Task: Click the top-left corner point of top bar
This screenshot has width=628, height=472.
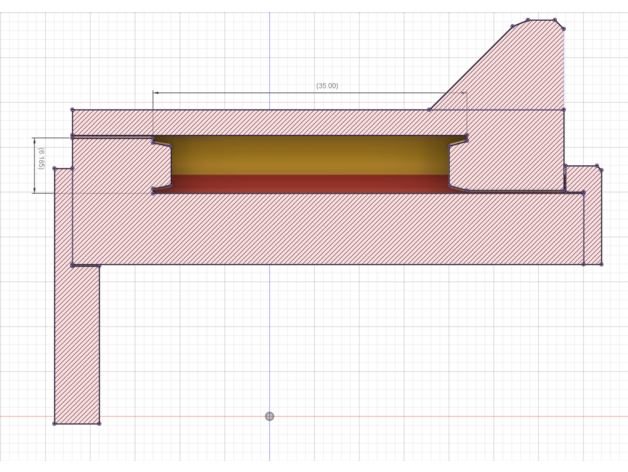Action: (x=72, y=110)
